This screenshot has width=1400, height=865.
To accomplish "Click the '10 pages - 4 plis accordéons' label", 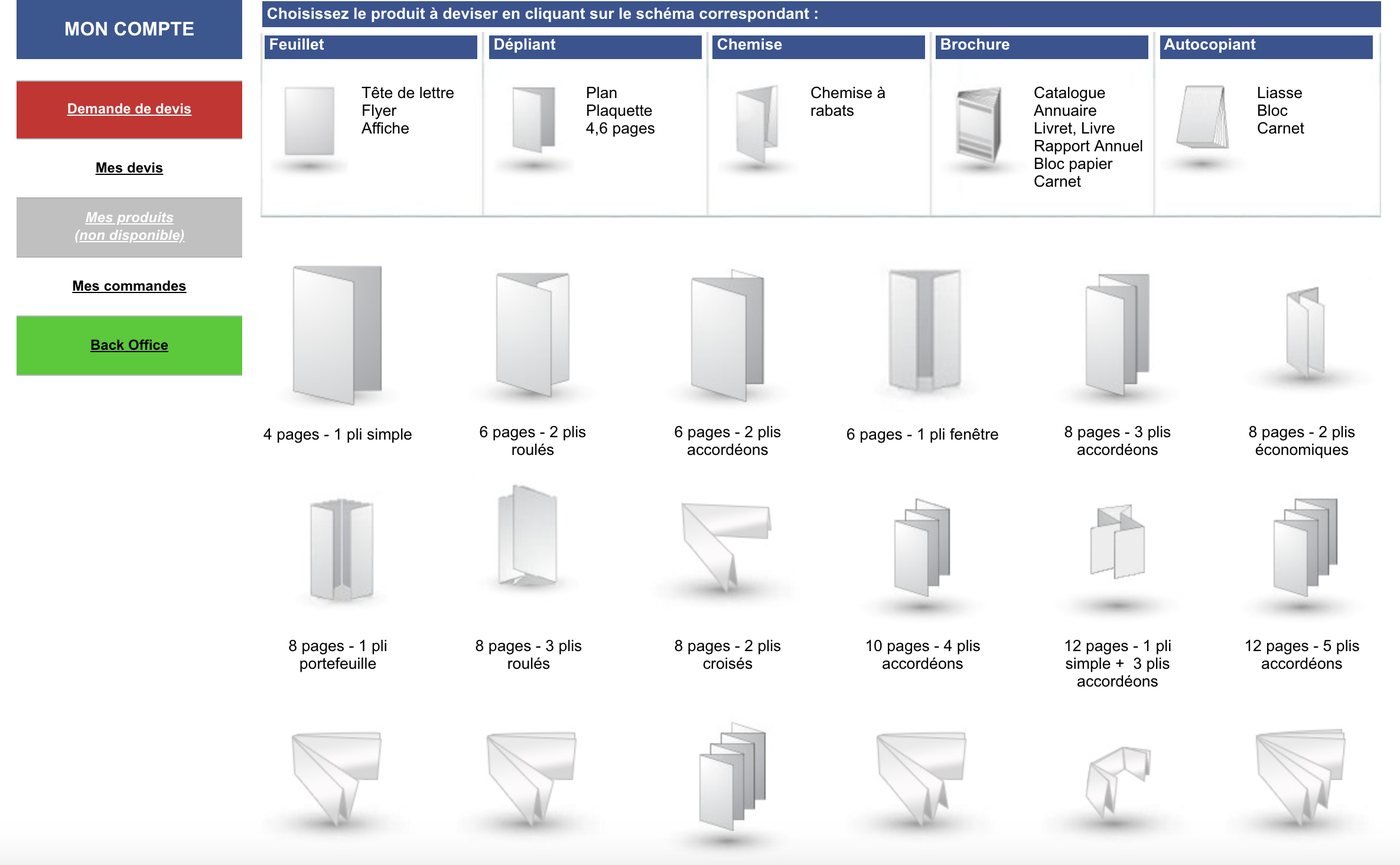I will click(923, 655).
